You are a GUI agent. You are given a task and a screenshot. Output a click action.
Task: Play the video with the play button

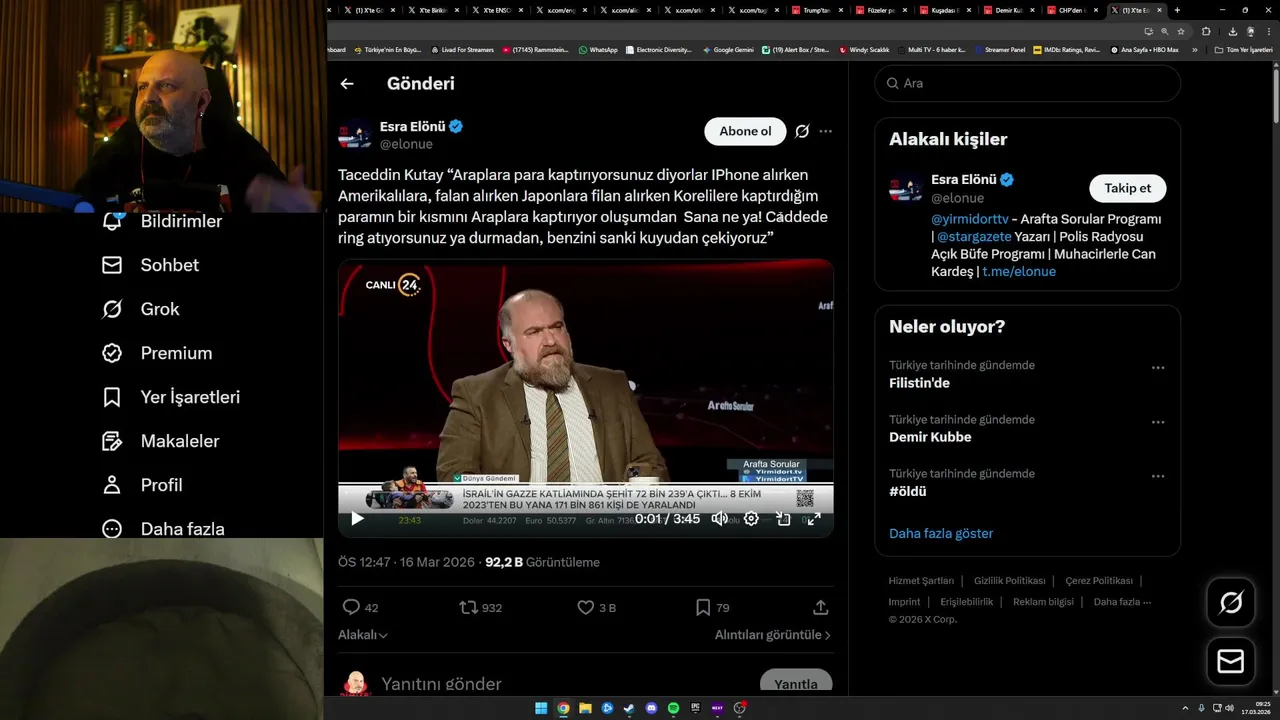pyautogui.click(x=357, y=518)
